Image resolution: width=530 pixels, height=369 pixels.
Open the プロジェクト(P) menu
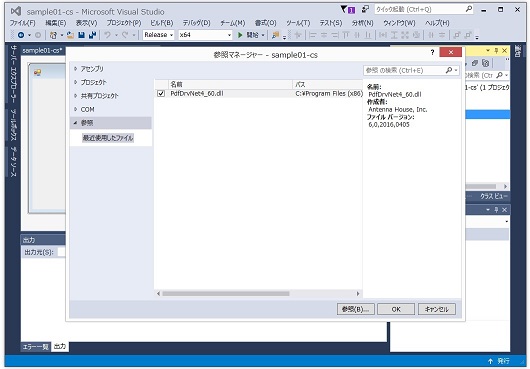point(124,23)
